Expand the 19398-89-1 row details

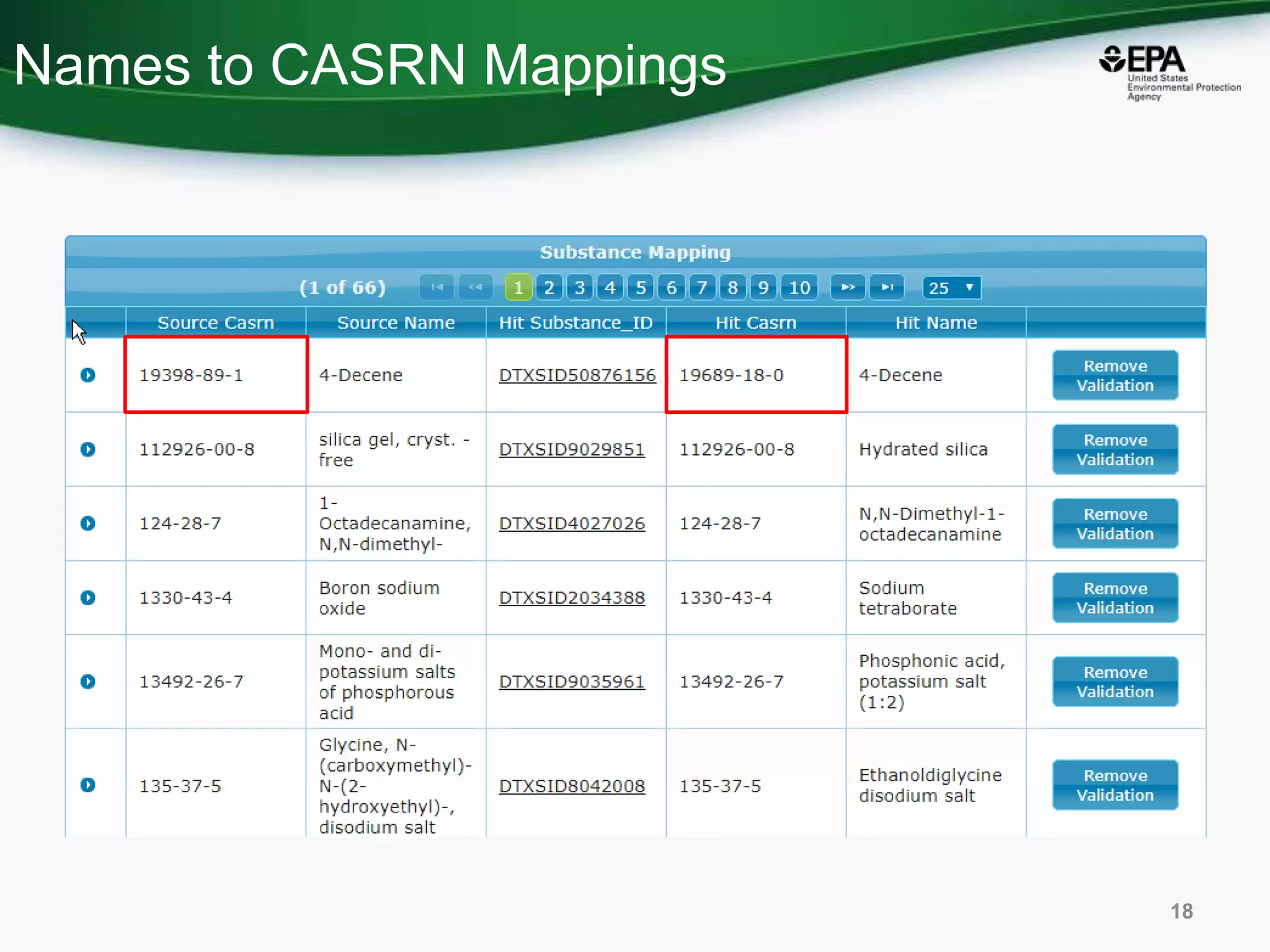click(88, 375)
